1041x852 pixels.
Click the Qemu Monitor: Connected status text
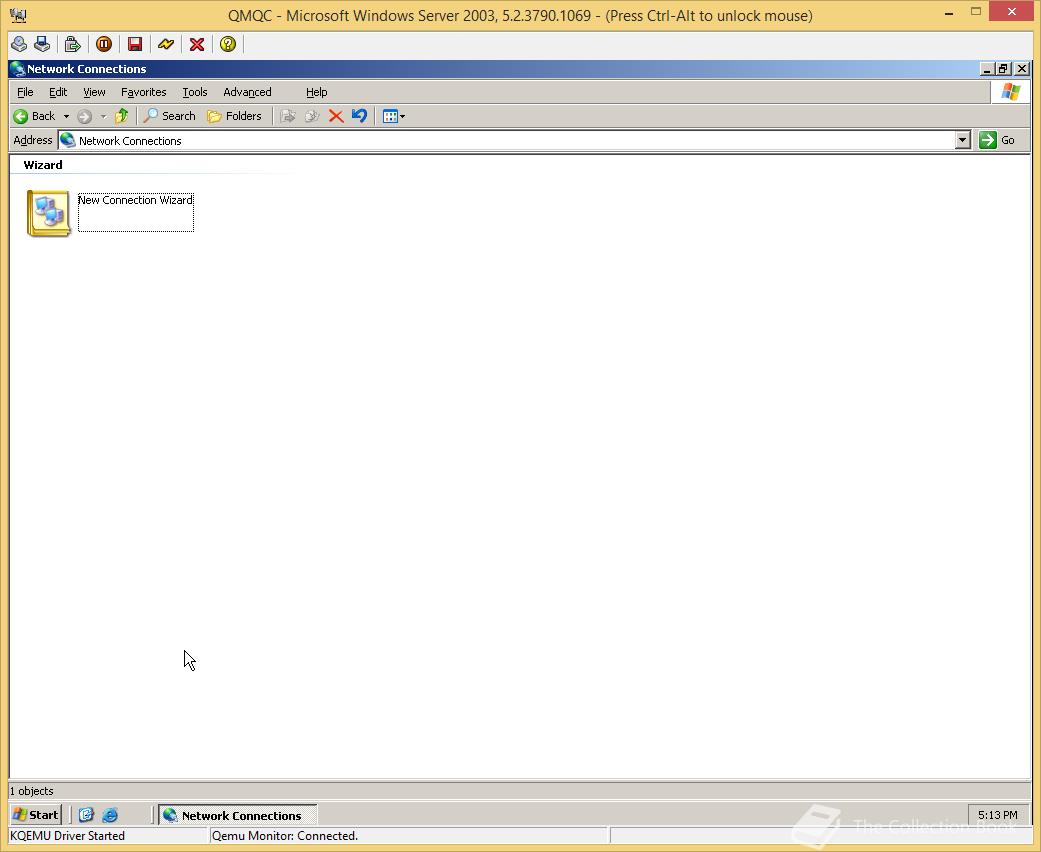pyautogui.click(x=285, y=836)
